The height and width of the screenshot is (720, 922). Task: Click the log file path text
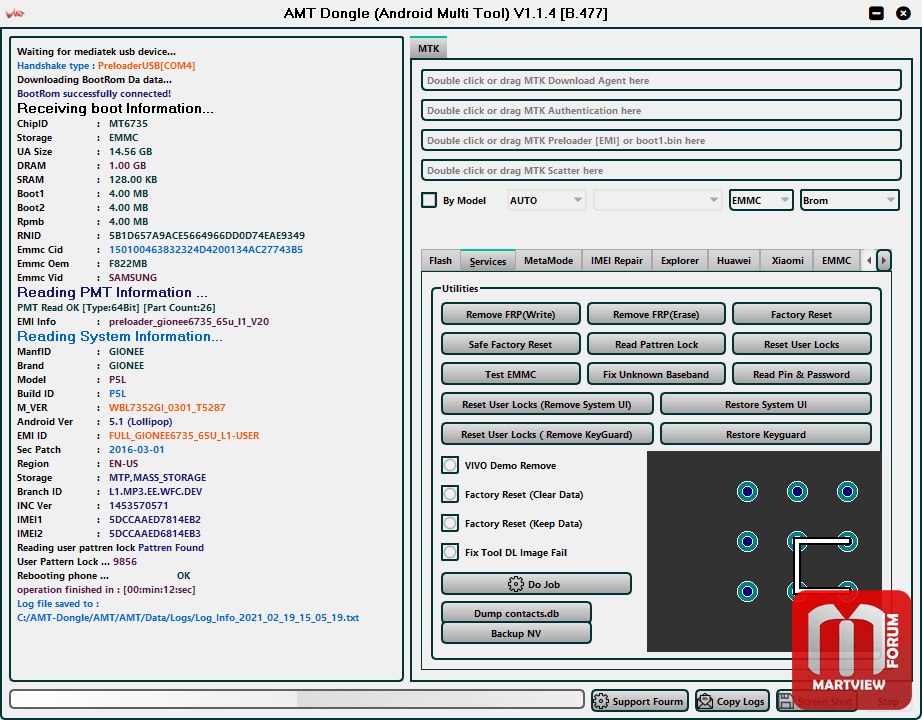[188, 618]
